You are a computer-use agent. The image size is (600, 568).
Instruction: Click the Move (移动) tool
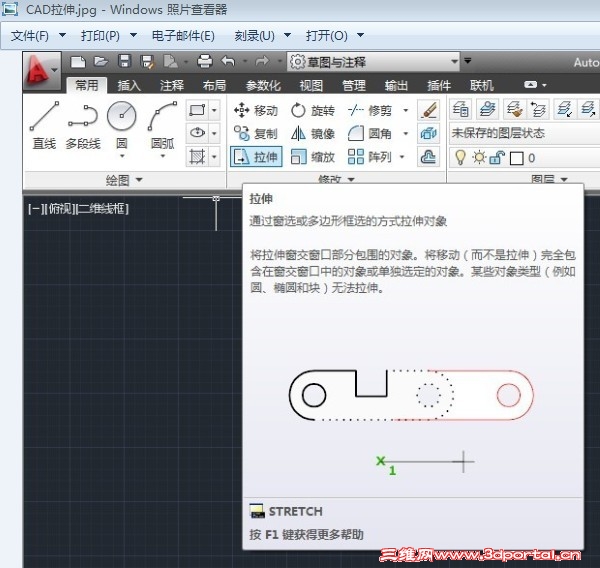[x=256, y=111]
